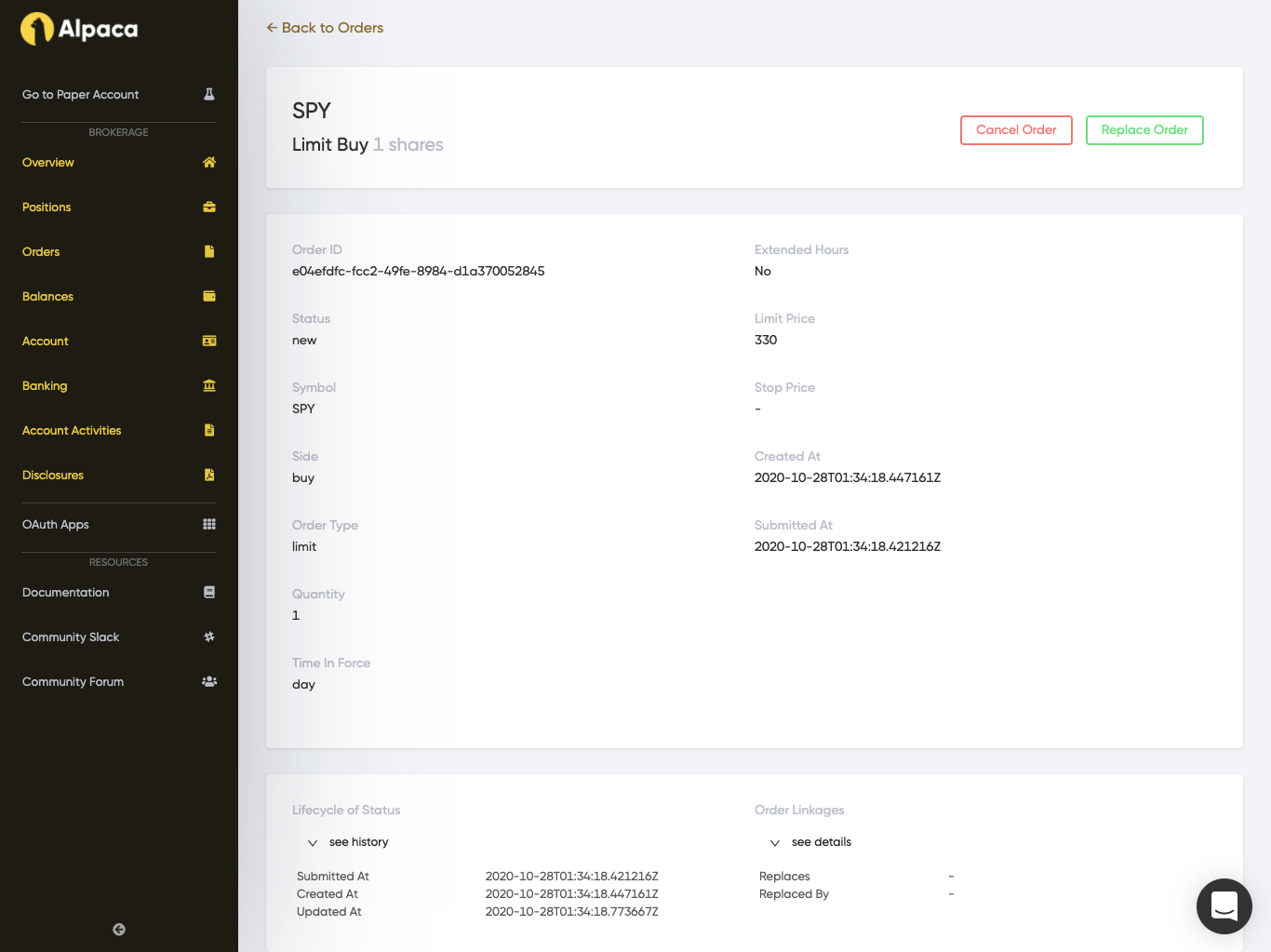Click the Slack icon beside Community Slack
Image resolution: width=1271 pixels, height=952 pixels.
[209, 637]
